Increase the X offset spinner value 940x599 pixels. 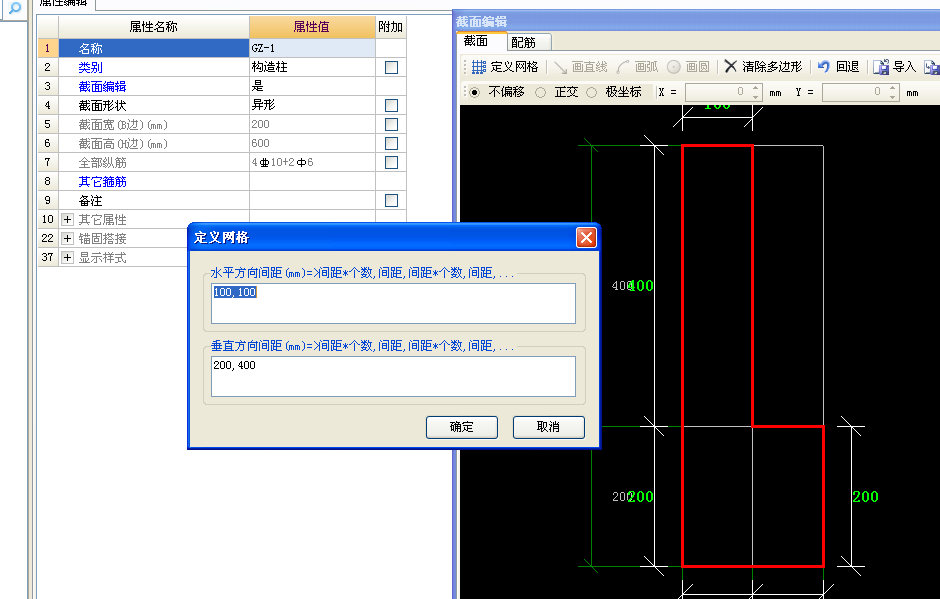click(x=755, y=88)
